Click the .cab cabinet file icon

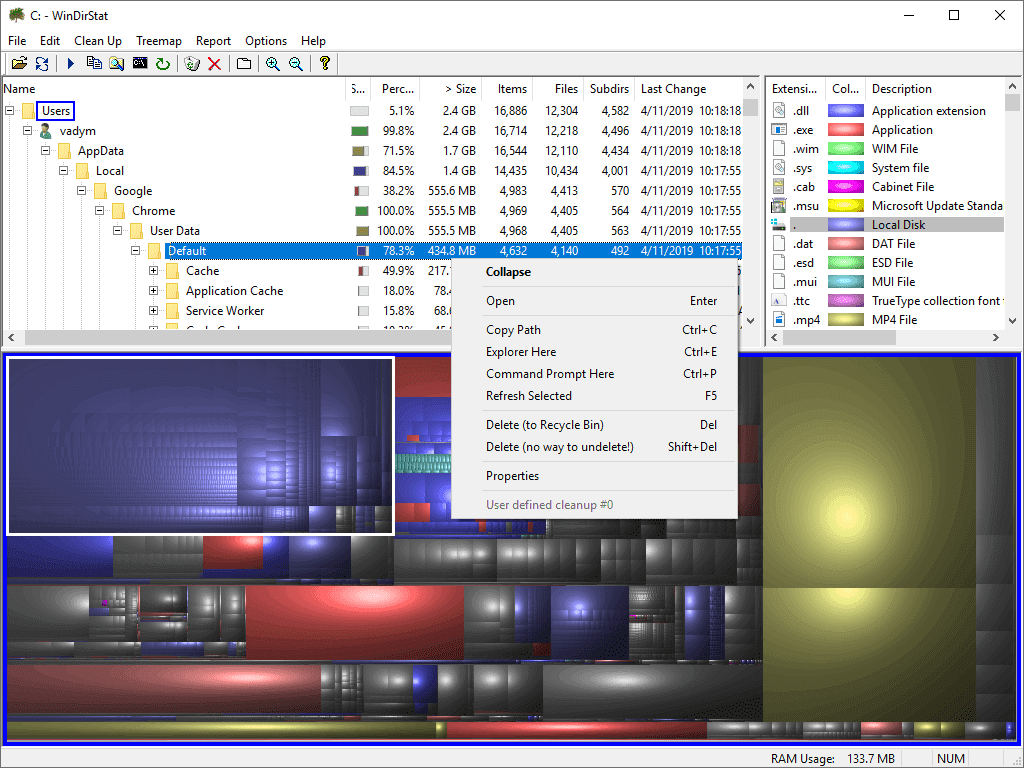point(778,186)
